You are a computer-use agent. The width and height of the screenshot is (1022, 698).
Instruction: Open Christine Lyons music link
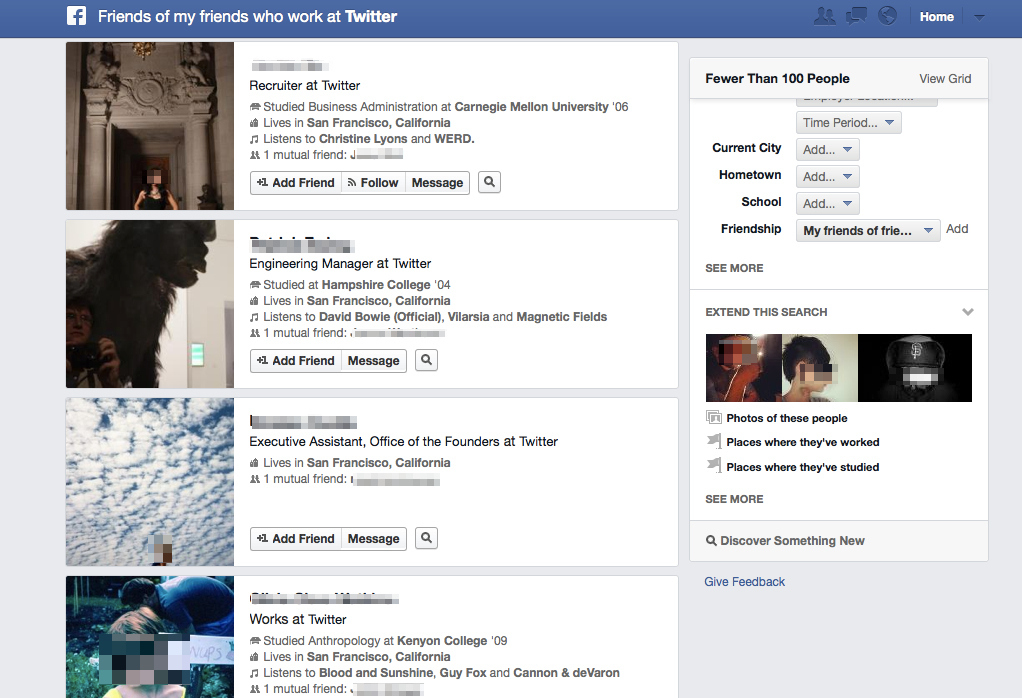[x=363, y=139]
